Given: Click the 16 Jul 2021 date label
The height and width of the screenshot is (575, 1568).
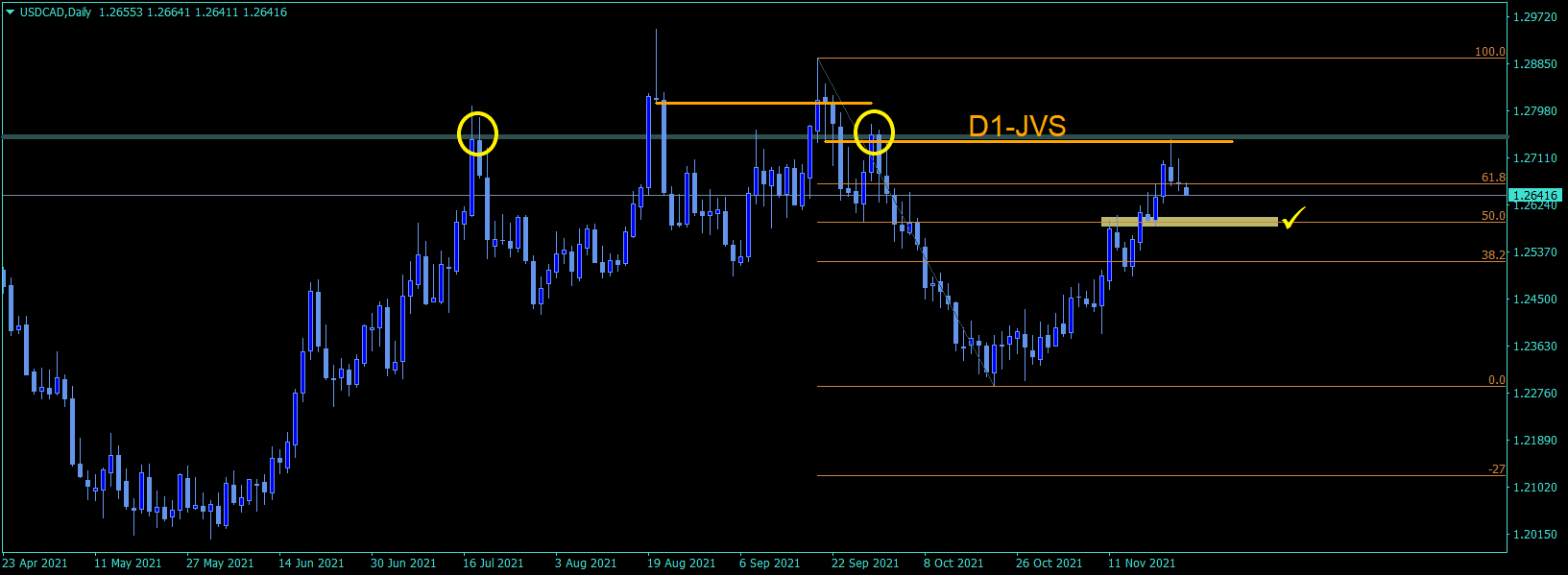Looking at the screenshot, I should pos(494,563).
